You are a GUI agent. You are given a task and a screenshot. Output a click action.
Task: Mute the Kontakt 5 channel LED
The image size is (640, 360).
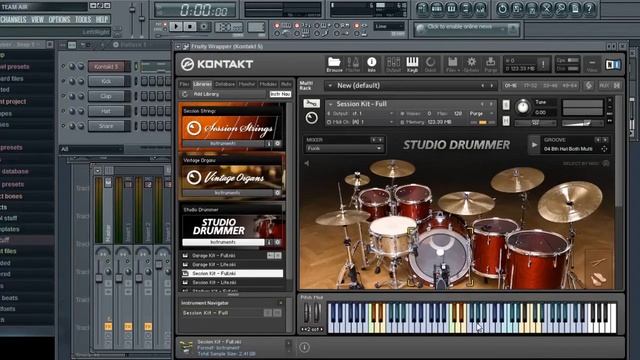63,66
